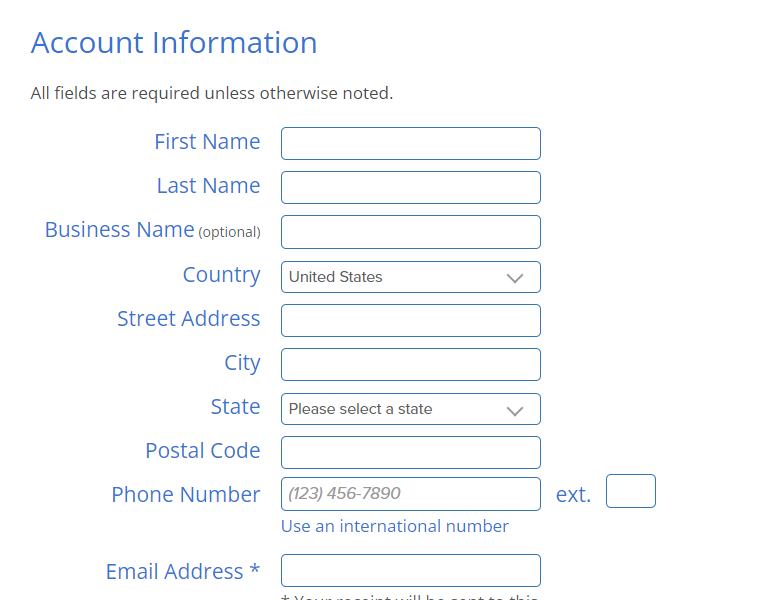Viewport: 770px width, 600px height.
Task: Expand the 'Please select a state' dropdown
Action: [x=411, y=409]
